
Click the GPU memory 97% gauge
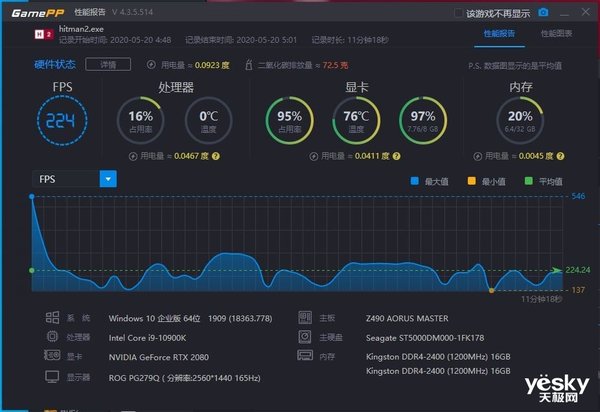pos(423,121)
